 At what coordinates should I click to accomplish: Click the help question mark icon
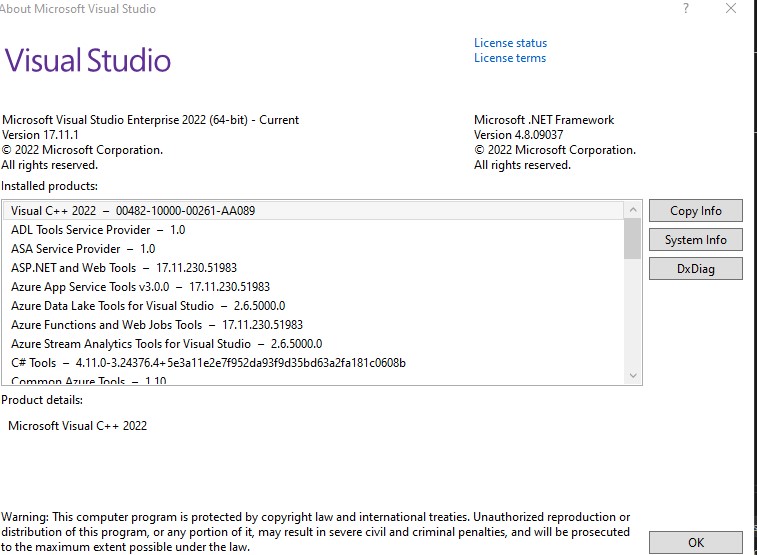(x=686, y=8)
